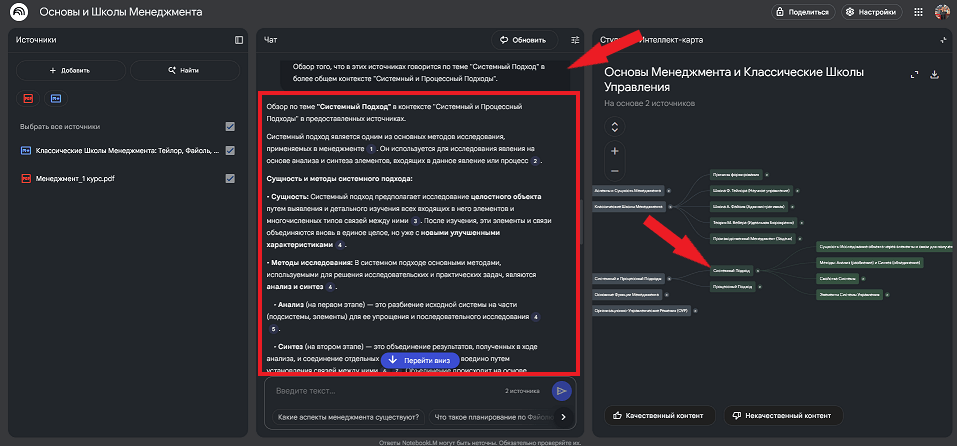
Task: Open Настройки in the top bar
Action: 870,12
